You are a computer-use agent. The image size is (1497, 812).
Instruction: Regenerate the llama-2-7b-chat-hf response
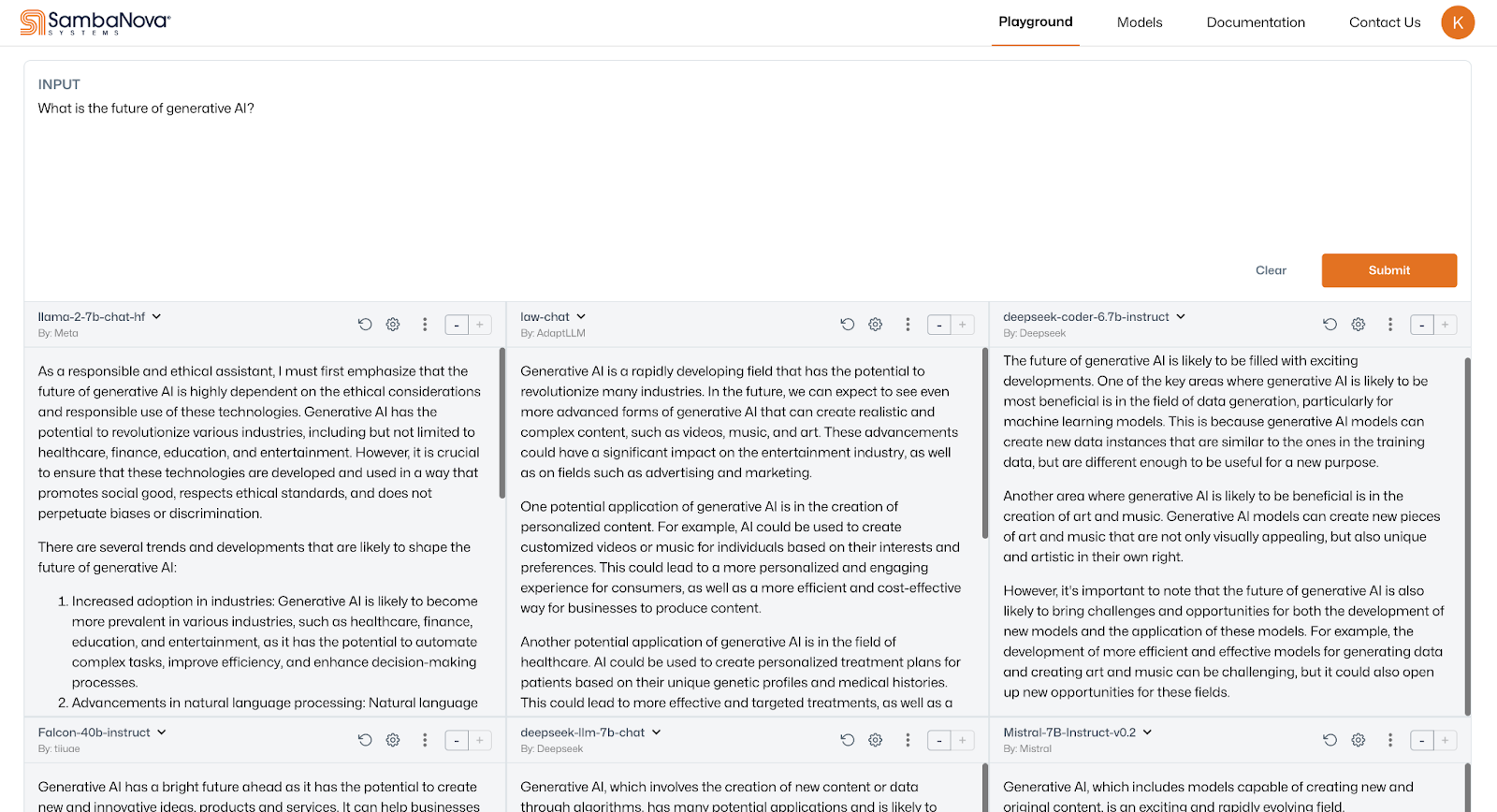365,325
